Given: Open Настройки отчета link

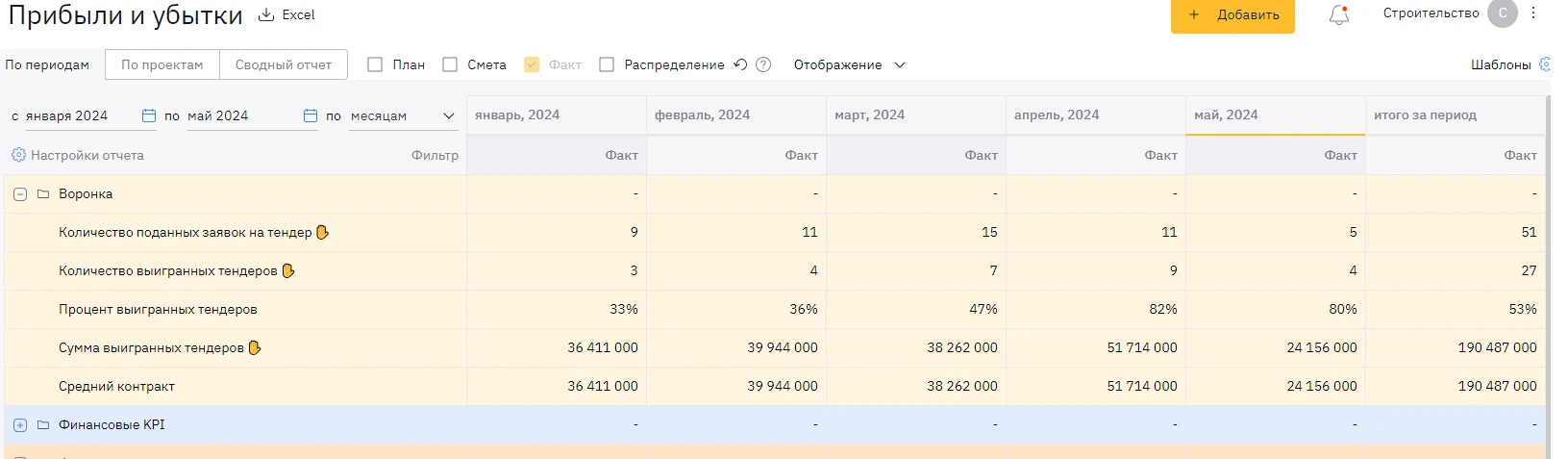Looking at the screenshot, I should pyautogui.click(x=87, y=155).
